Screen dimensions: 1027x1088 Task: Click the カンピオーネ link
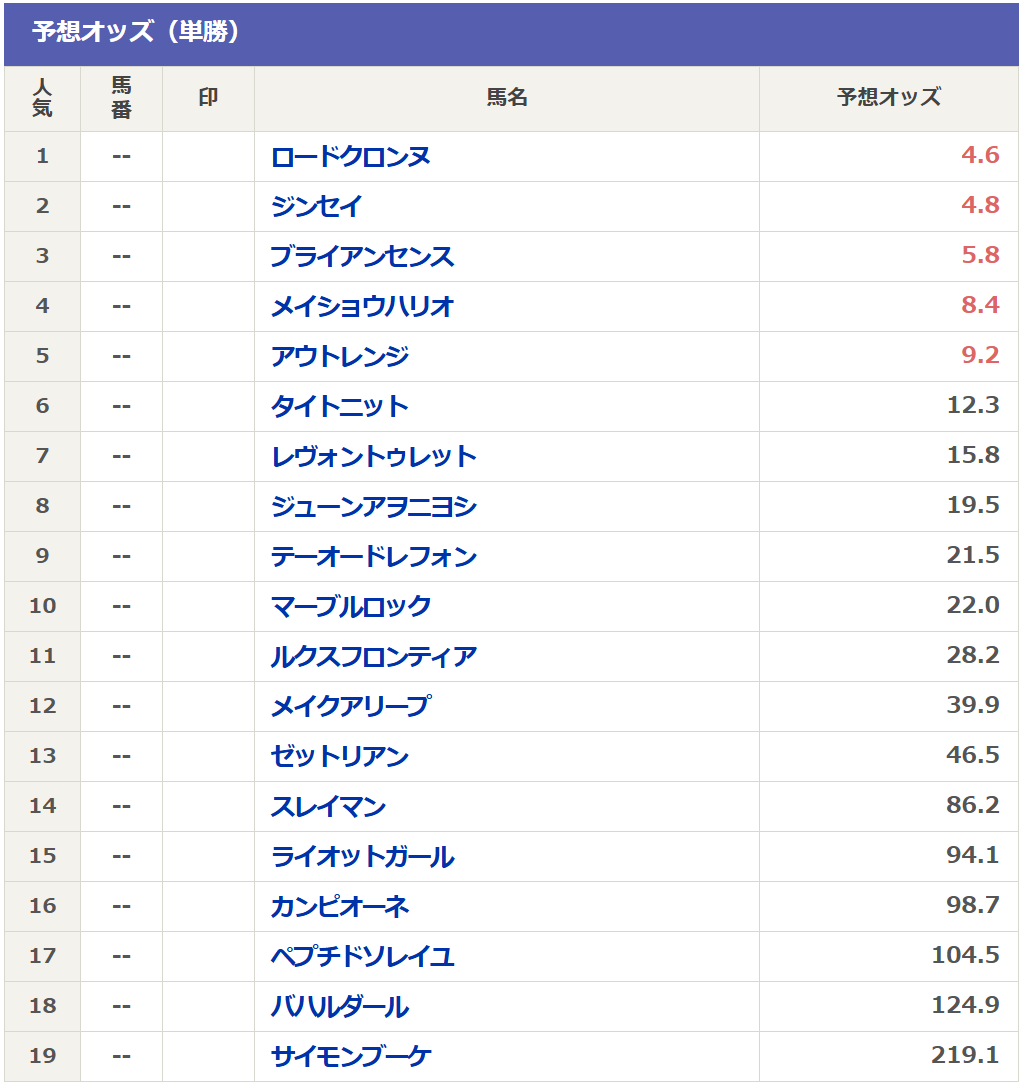(339, 907)
